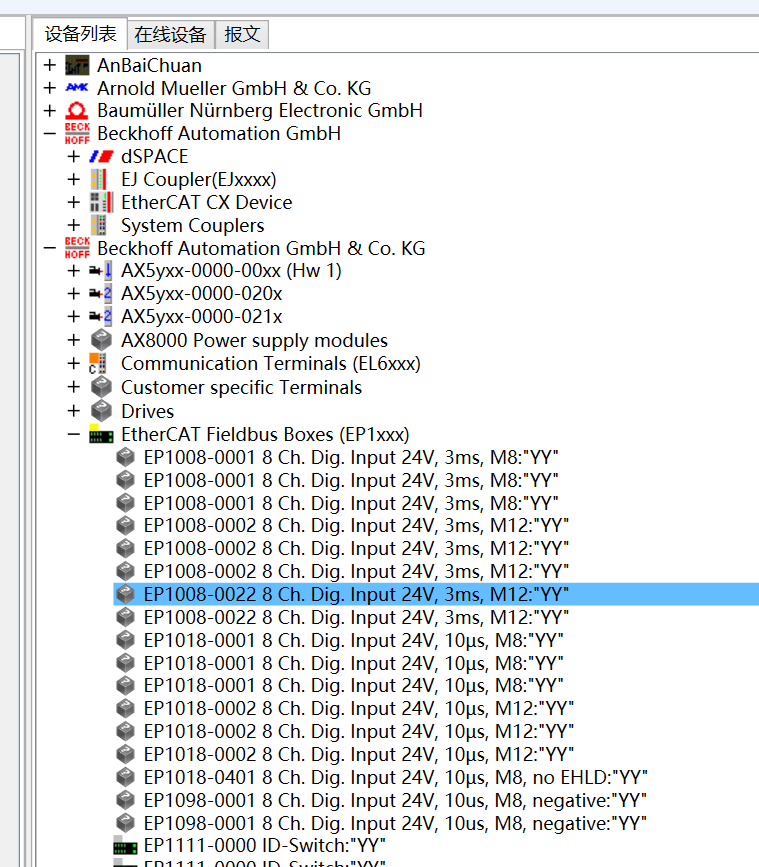Select the AX5yxx-0000-020x label

pyautogui.click(x=202, y=294)
